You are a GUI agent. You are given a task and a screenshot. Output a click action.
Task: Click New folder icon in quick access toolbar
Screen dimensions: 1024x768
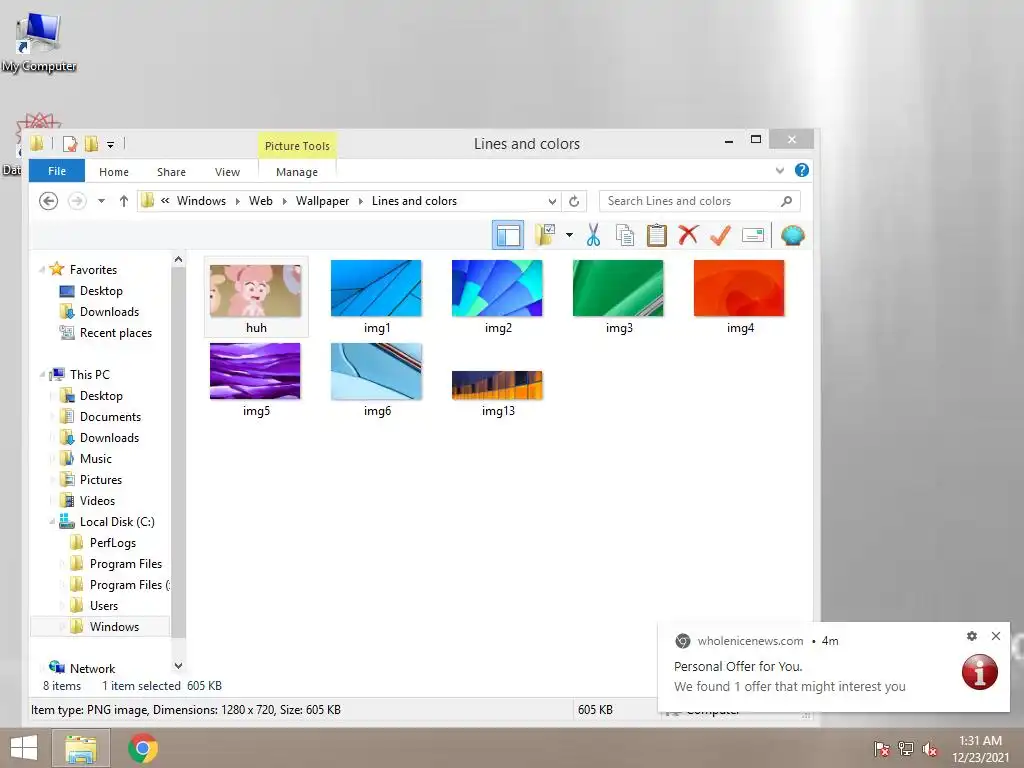[x=91, y=144]
